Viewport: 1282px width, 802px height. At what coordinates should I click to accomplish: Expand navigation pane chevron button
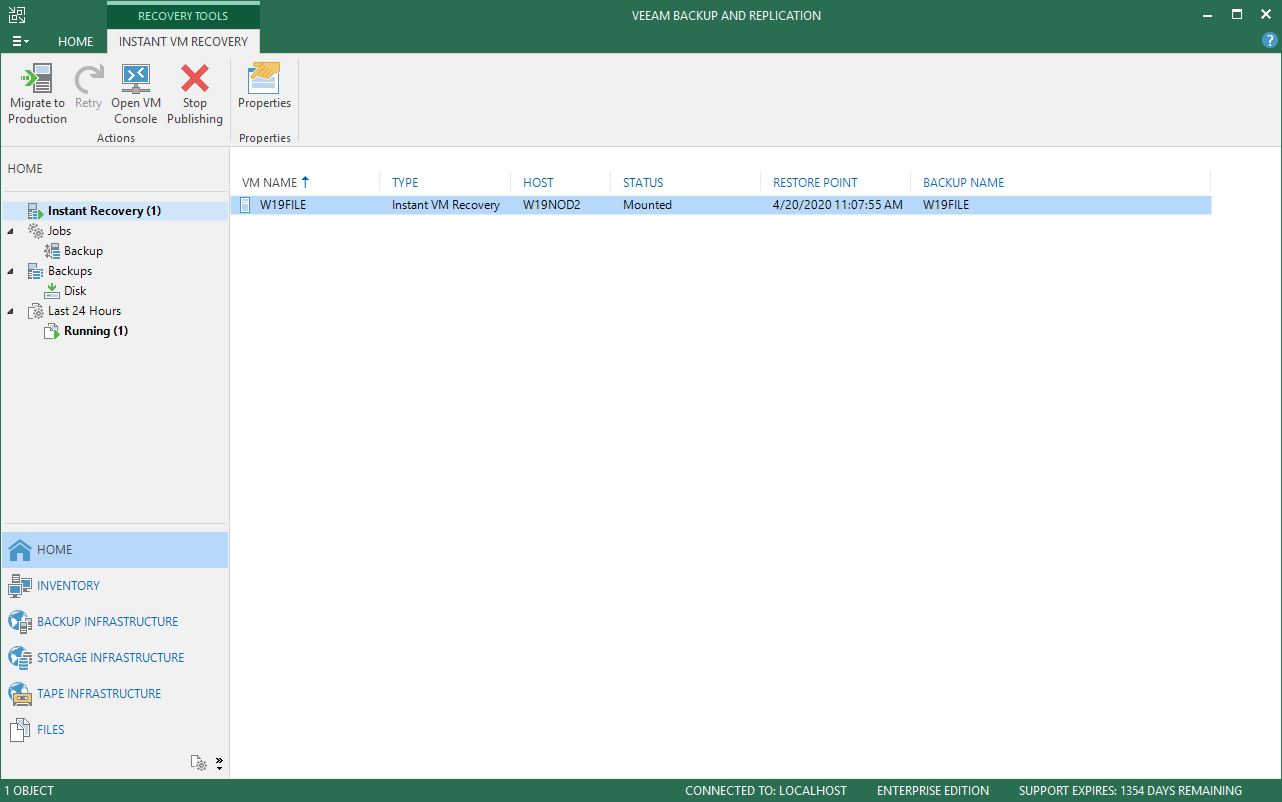click(x=219, y=763)
